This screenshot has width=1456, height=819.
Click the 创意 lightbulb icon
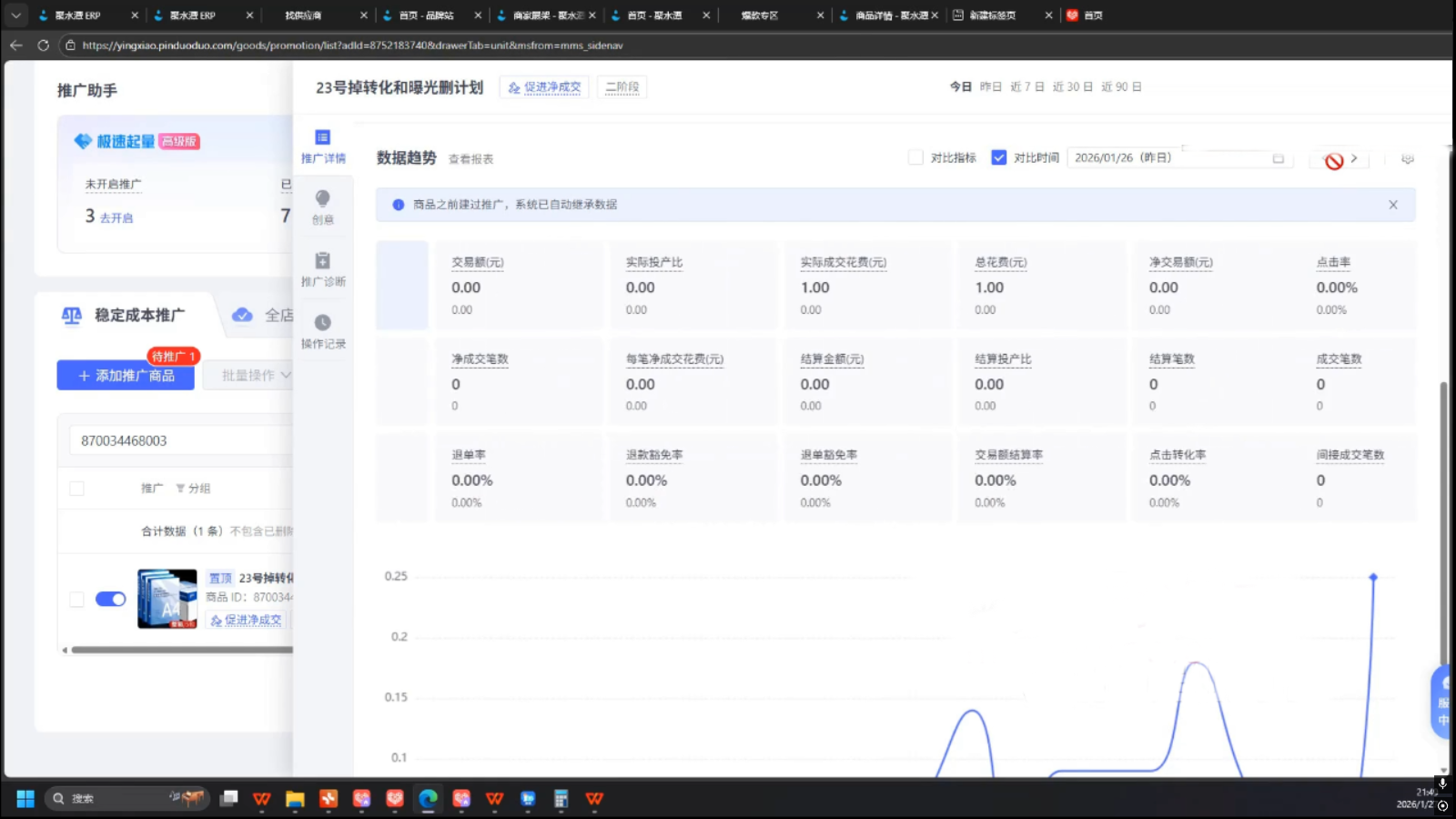click(x=323, y=206)
